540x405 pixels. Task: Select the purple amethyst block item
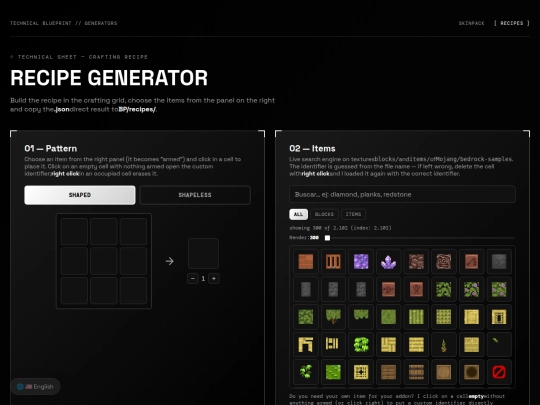(361, 261)
